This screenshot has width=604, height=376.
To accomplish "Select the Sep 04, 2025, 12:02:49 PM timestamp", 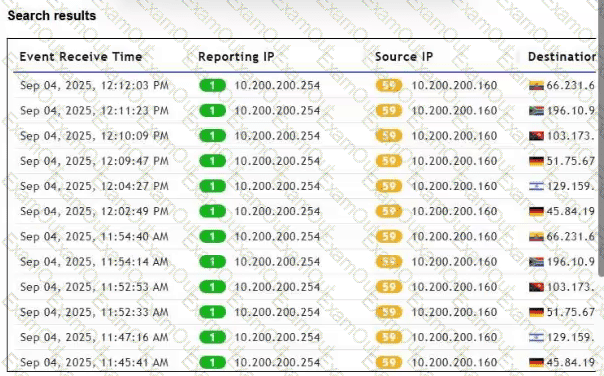I will click(x=94, y=212).
